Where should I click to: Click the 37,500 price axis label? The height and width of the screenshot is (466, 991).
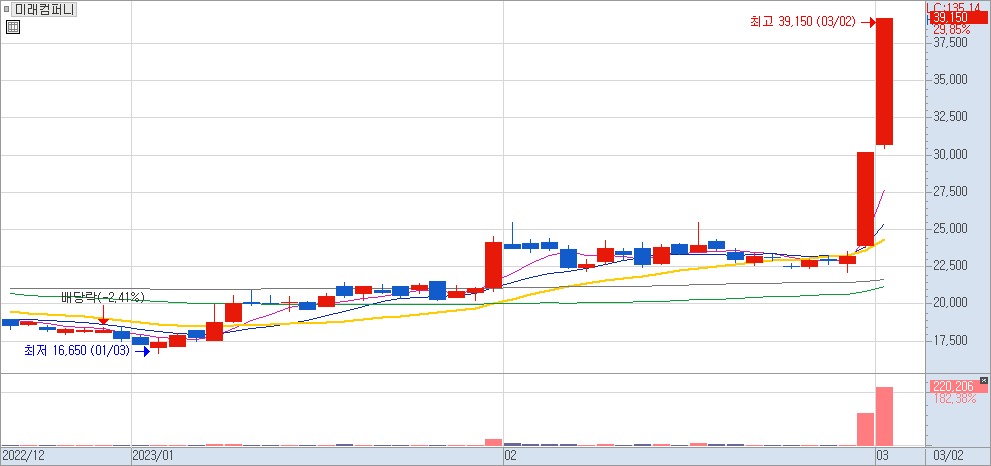[951, 43]
